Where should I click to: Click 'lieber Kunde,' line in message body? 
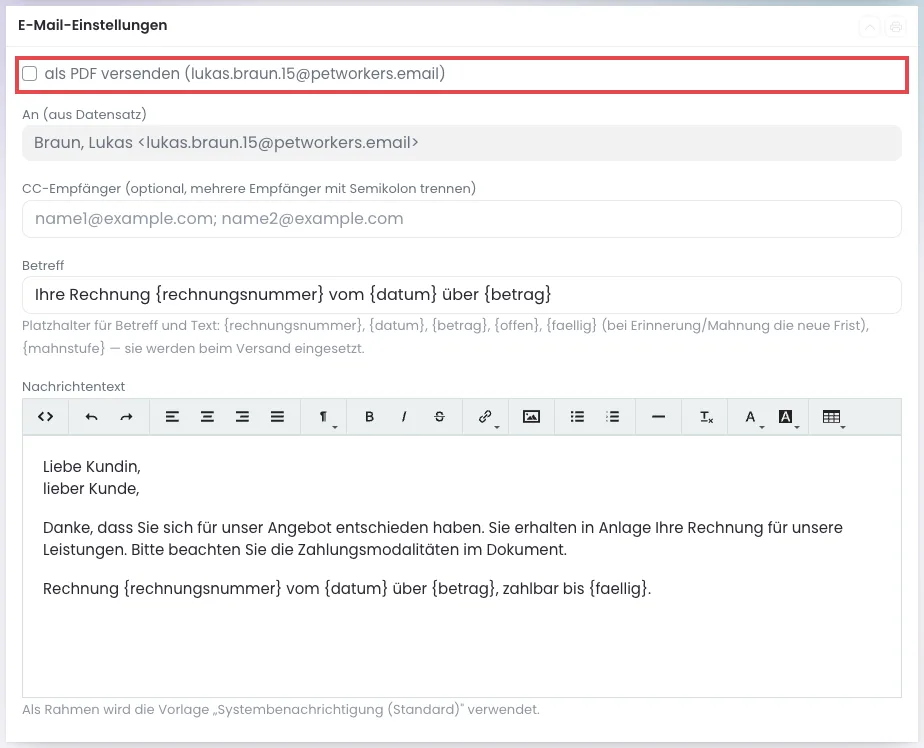coord(91,489)
